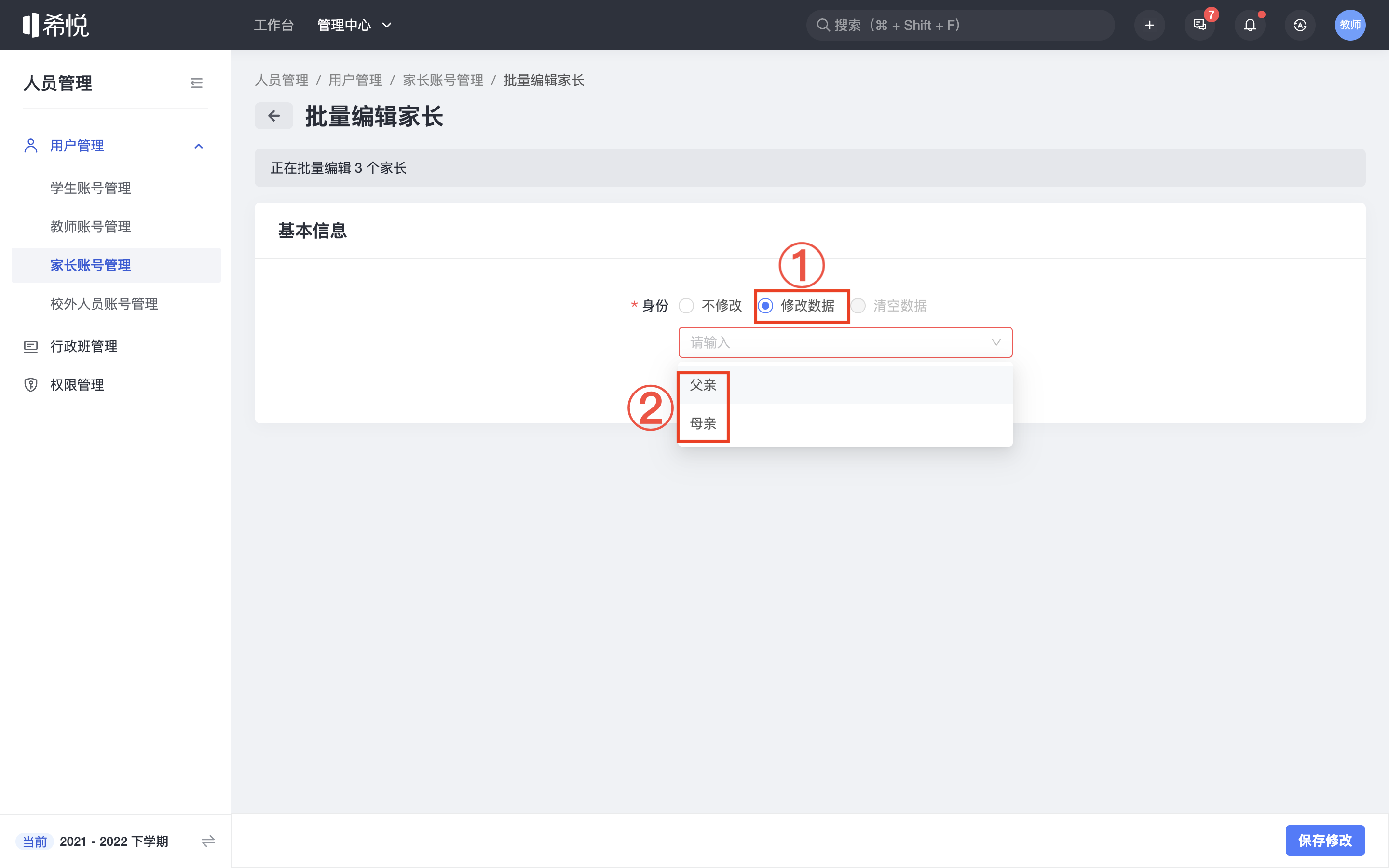Screen dimensions: 1389x868
Task: Click the 人员管理 sidebar title
Action: pos(58,83)
